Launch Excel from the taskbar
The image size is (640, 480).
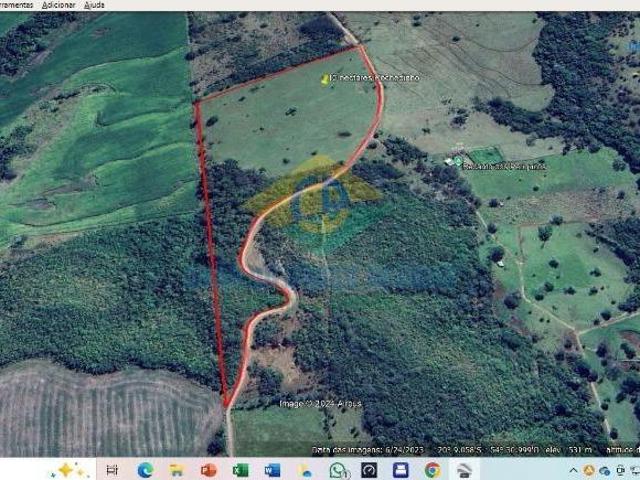240,469
